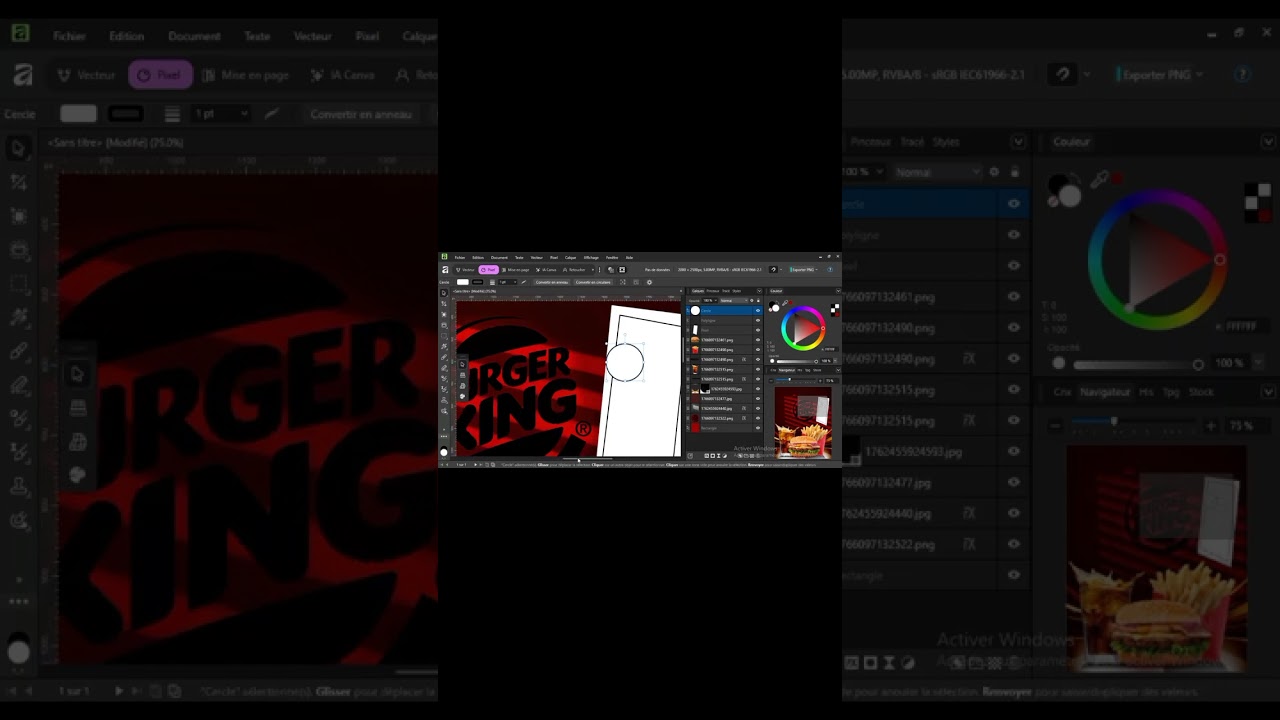The image size is (1280, 720).
Task: Click navigator zoom plus button, center window
Action: pyautogui.click(x=820, y=381)
